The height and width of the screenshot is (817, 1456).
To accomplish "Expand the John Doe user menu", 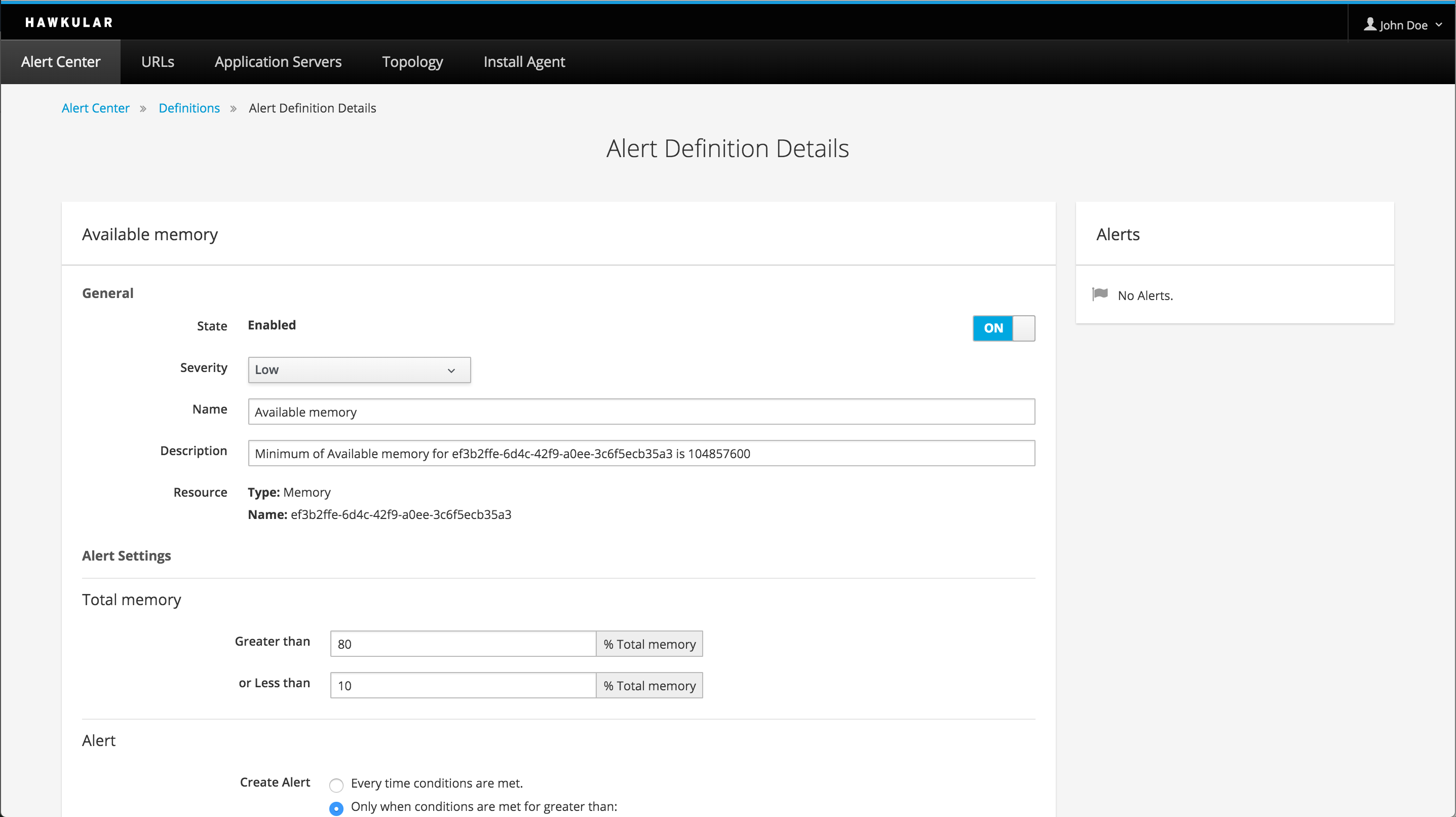I will pyautogui.click(x=1403, y=25).
